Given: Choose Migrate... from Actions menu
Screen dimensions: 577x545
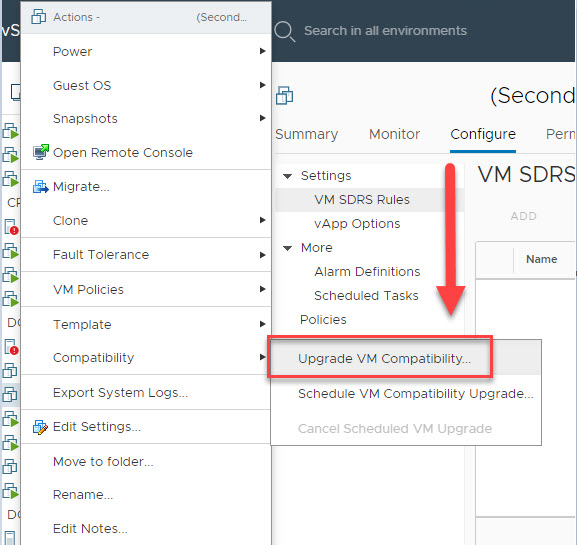Looking at the screenshot, I should 146,187.
